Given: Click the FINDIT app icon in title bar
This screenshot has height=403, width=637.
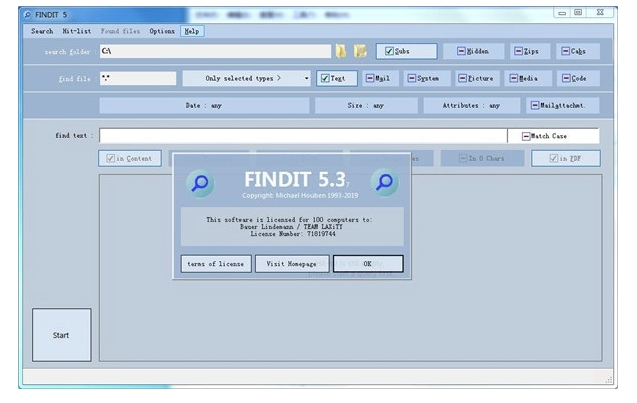Looking at the screenshot, I should [x=27, y=12].
